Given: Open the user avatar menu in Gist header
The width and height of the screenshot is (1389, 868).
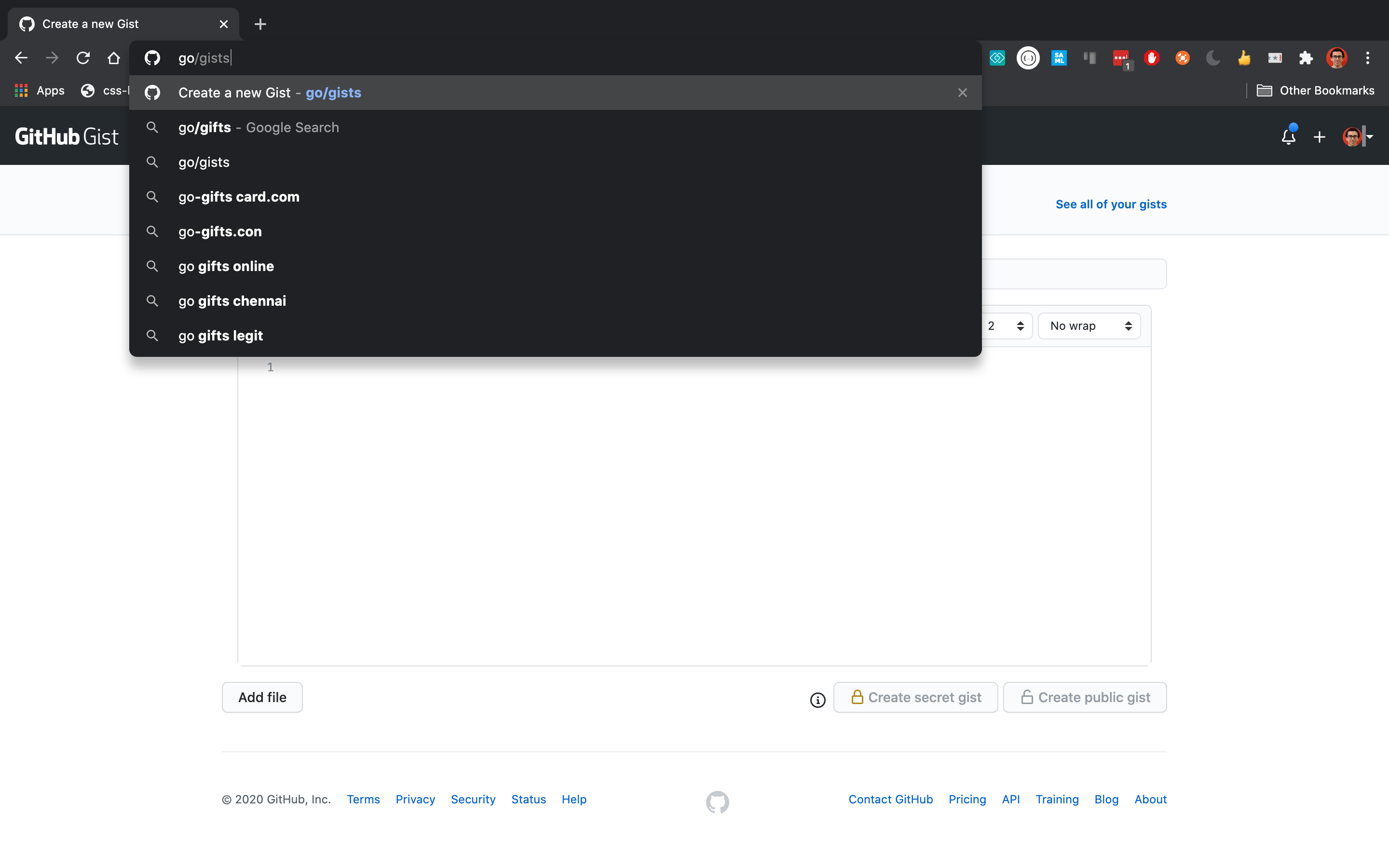Looking at the screenshot, I should pos(1357,136).
